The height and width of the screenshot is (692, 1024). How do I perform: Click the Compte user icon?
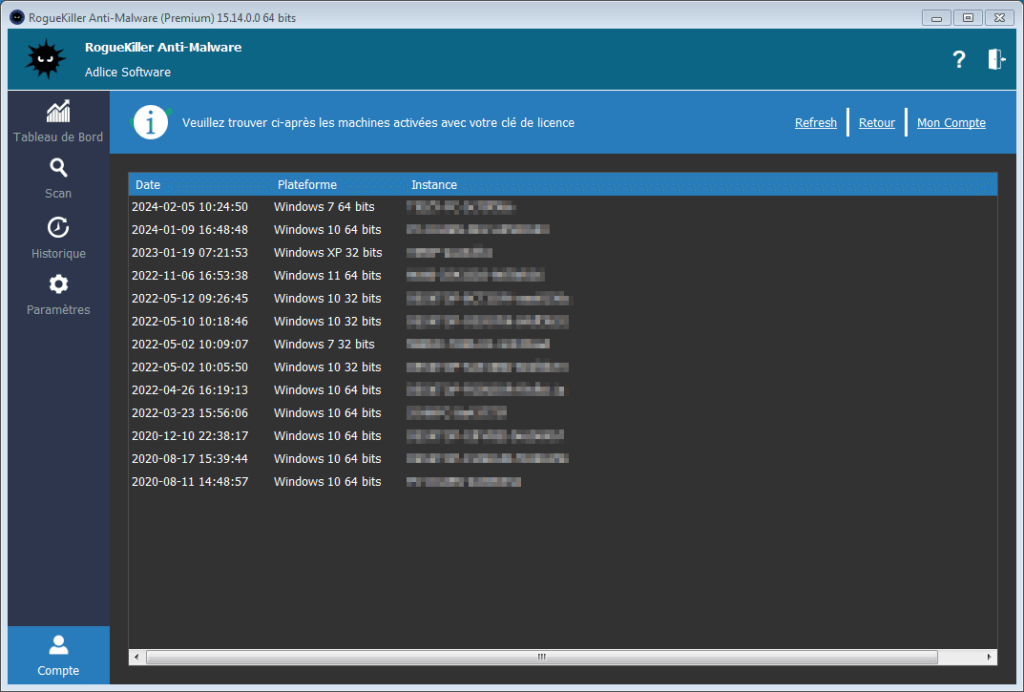point(58,645)
